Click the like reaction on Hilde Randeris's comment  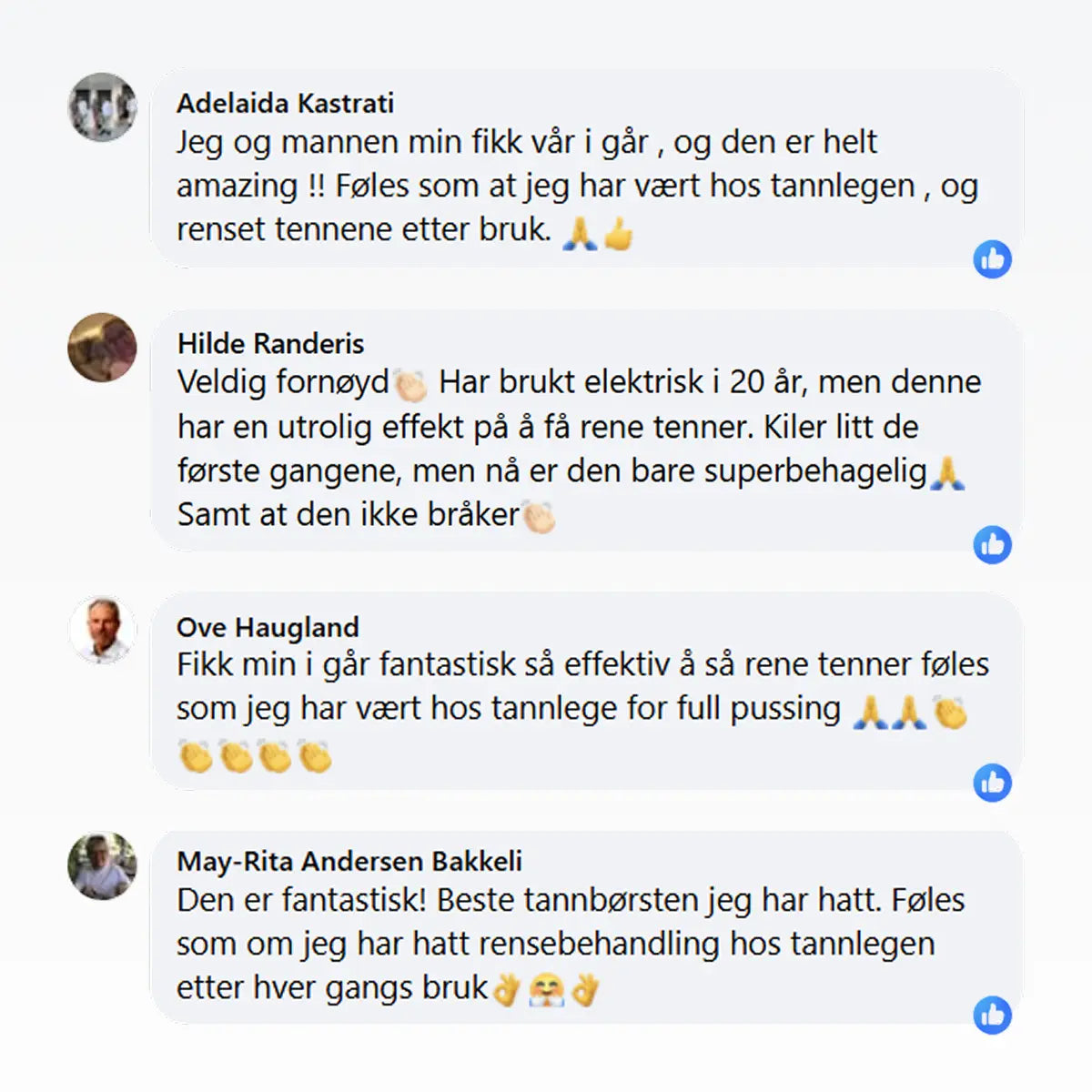[x=995, y=543]
